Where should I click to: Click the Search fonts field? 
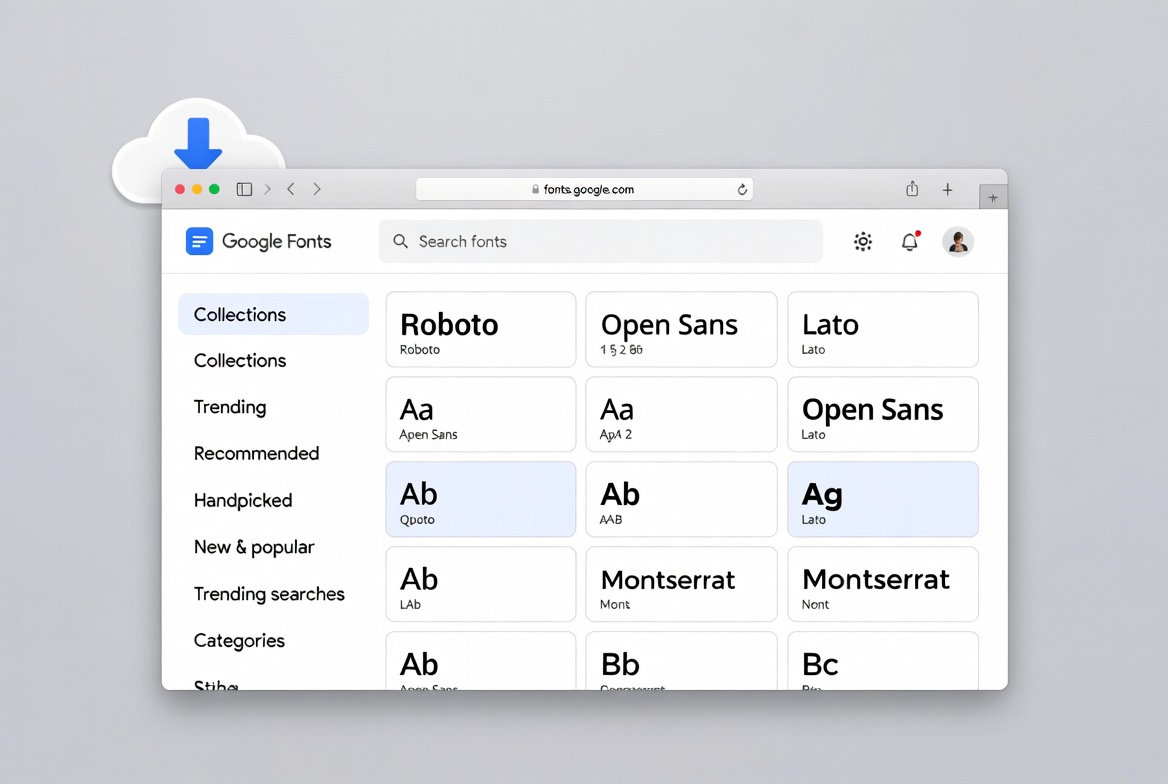pyautogui.click(x=600, y=241)
